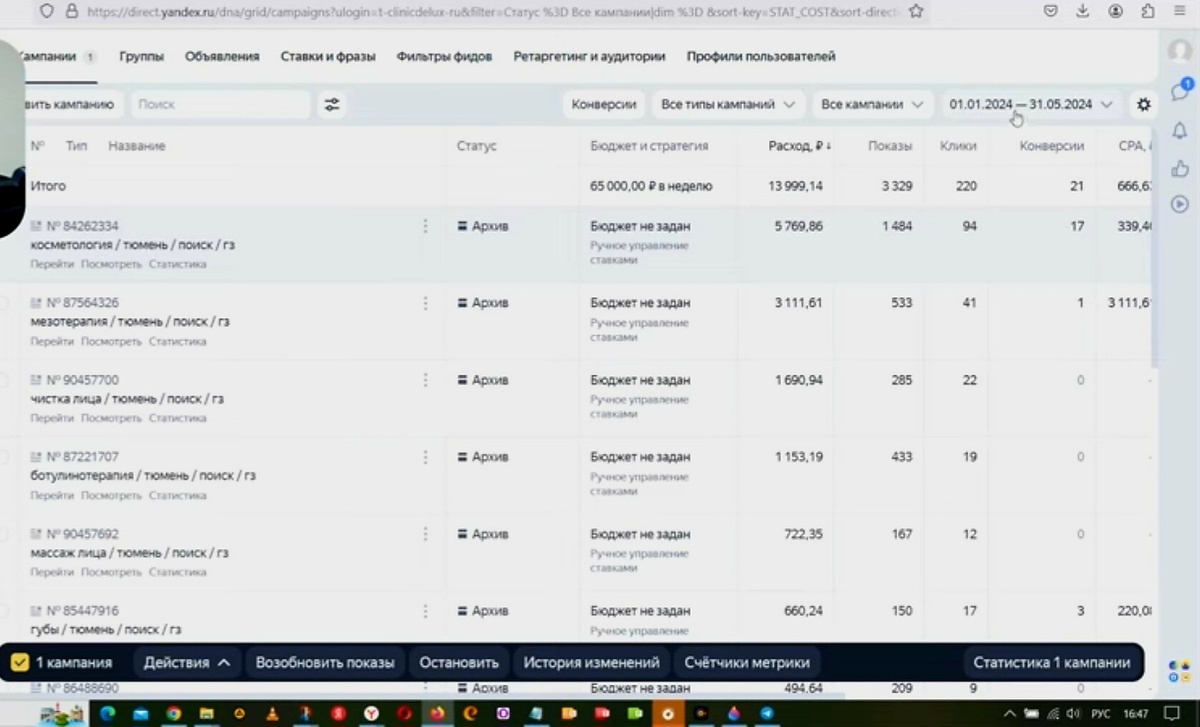Click total spend value '13 999,14'

(x=796, y=186)
